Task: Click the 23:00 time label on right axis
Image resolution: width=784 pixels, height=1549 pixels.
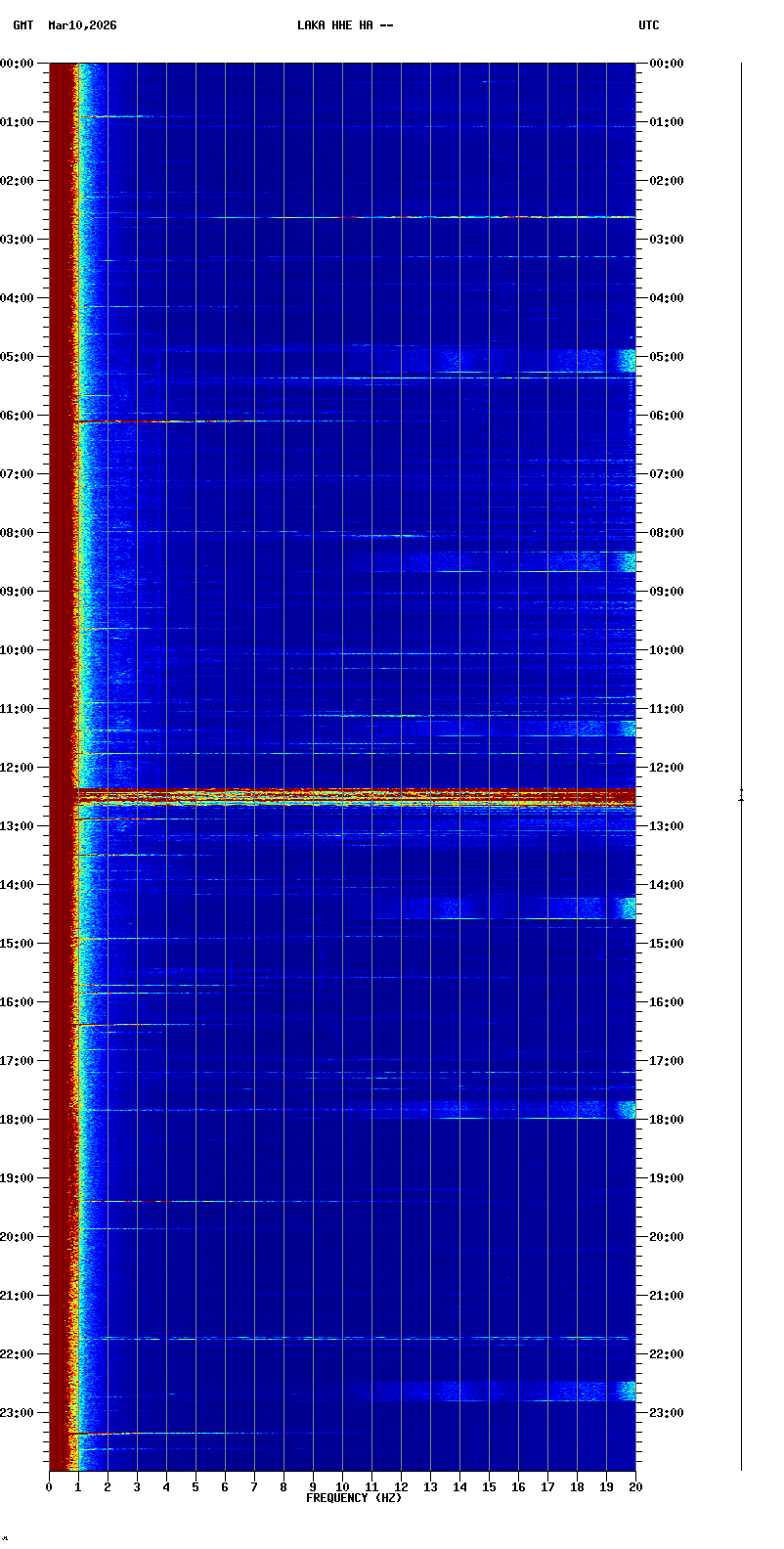Action: tap(668, 1413)
